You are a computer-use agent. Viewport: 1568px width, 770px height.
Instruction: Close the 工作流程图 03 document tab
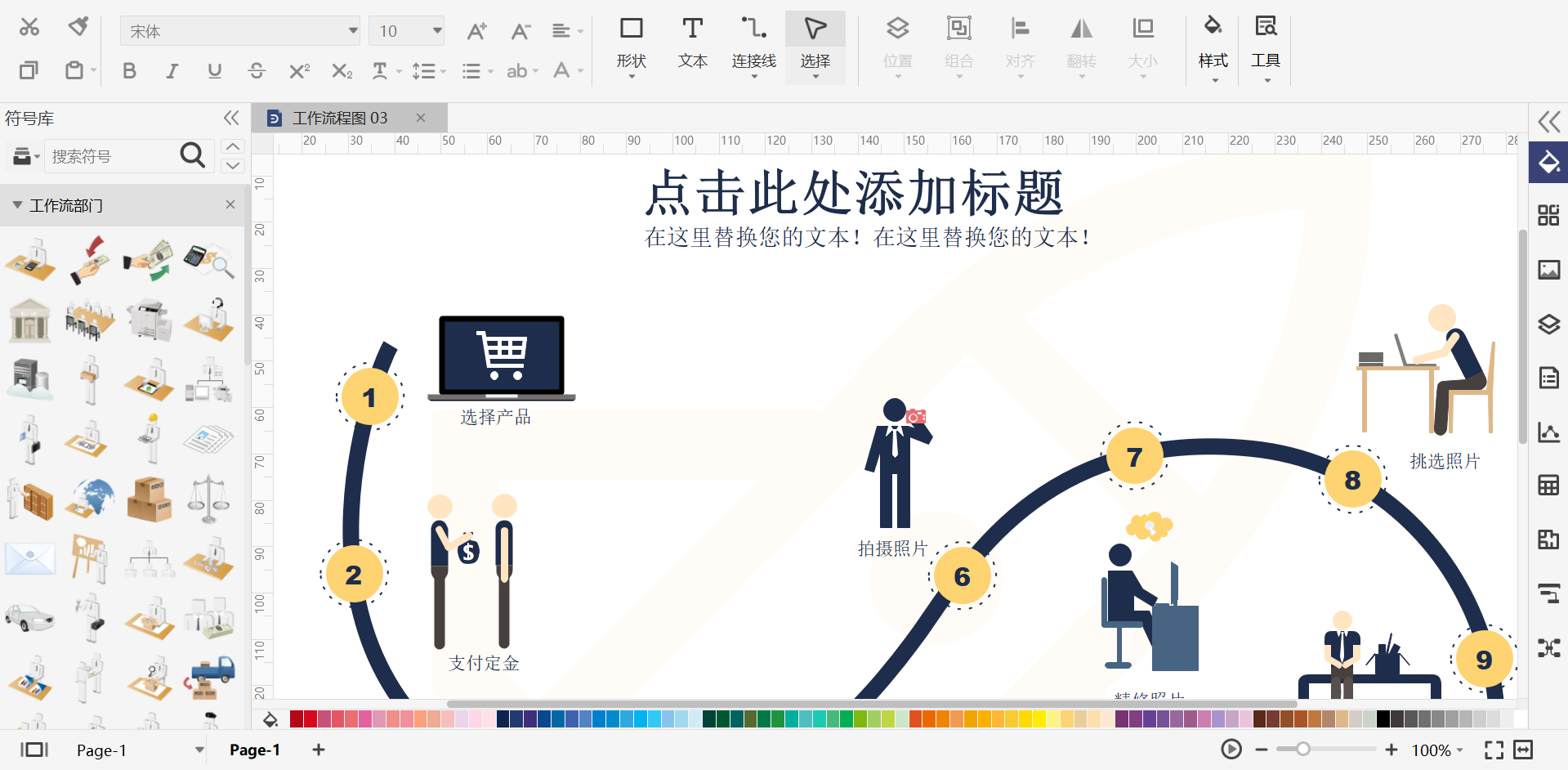421,118
